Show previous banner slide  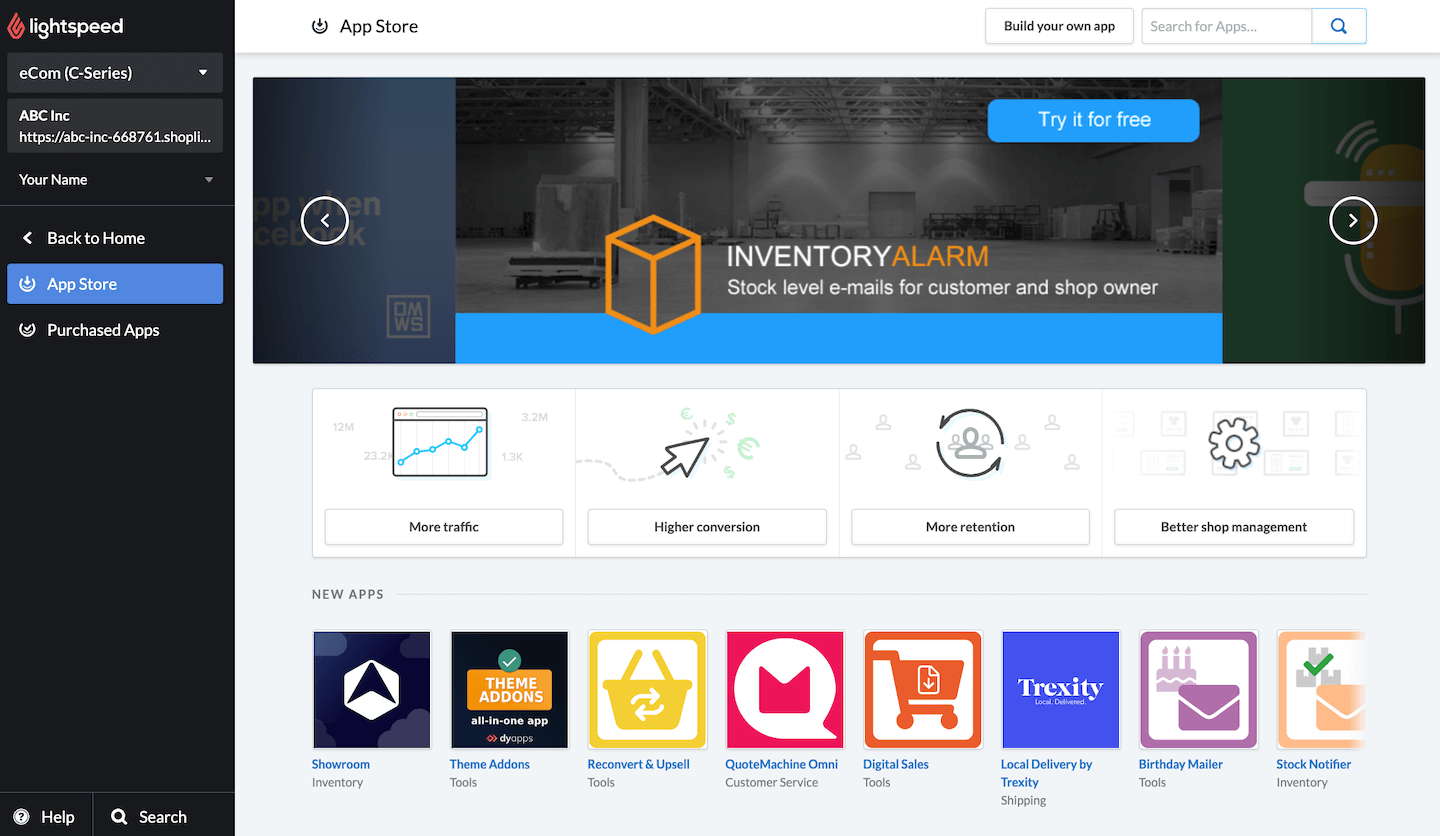point(325,220)
